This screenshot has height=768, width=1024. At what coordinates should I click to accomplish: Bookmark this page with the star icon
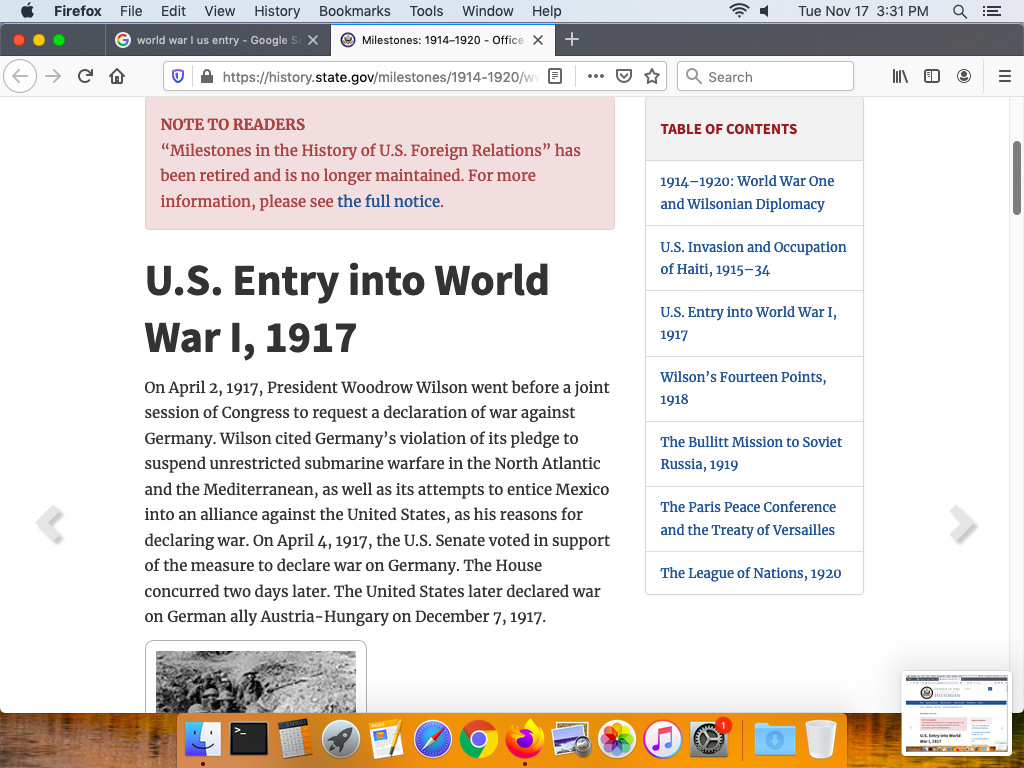click(652, 77)
